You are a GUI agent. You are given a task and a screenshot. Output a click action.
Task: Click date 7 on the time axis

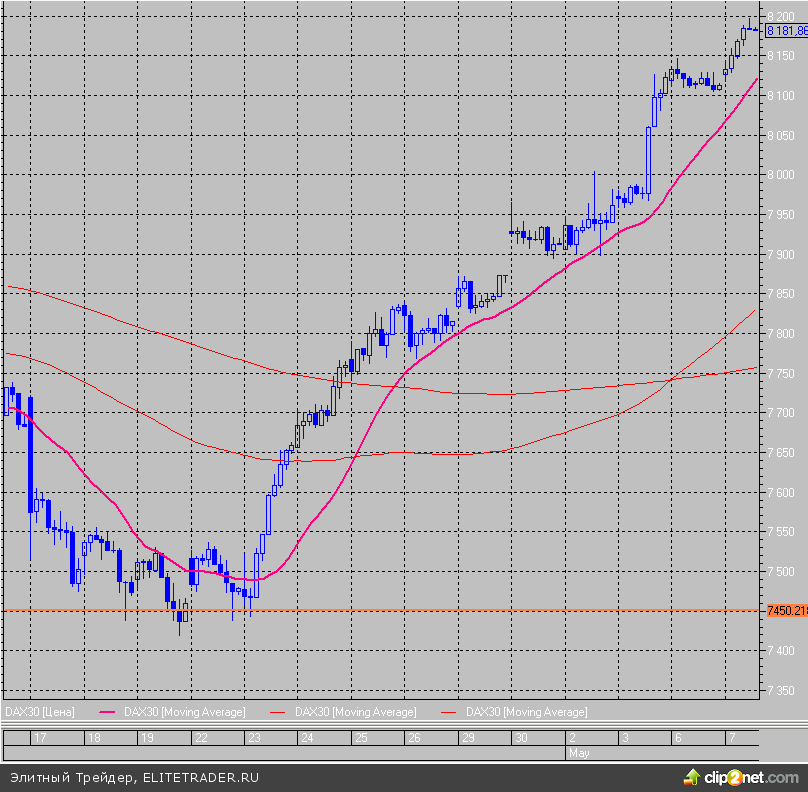[731, 738]
